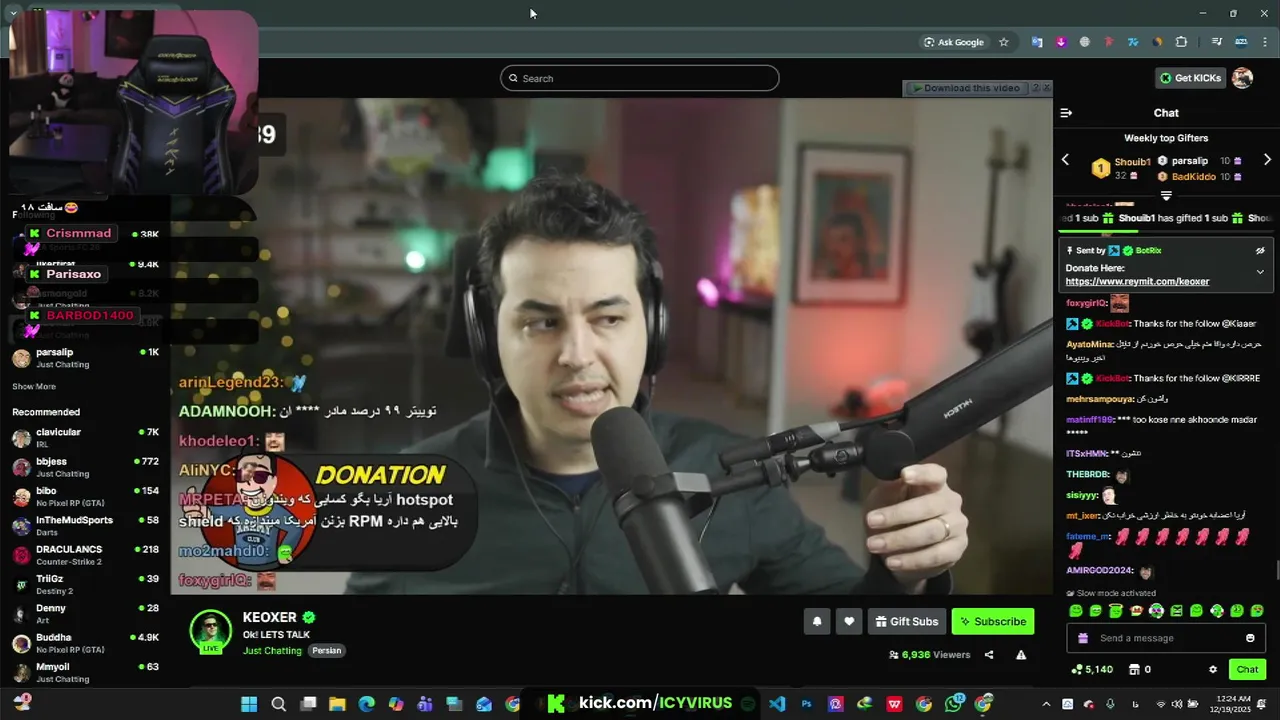Collapse the chat panel with the arrow icon

[1066, 113]
